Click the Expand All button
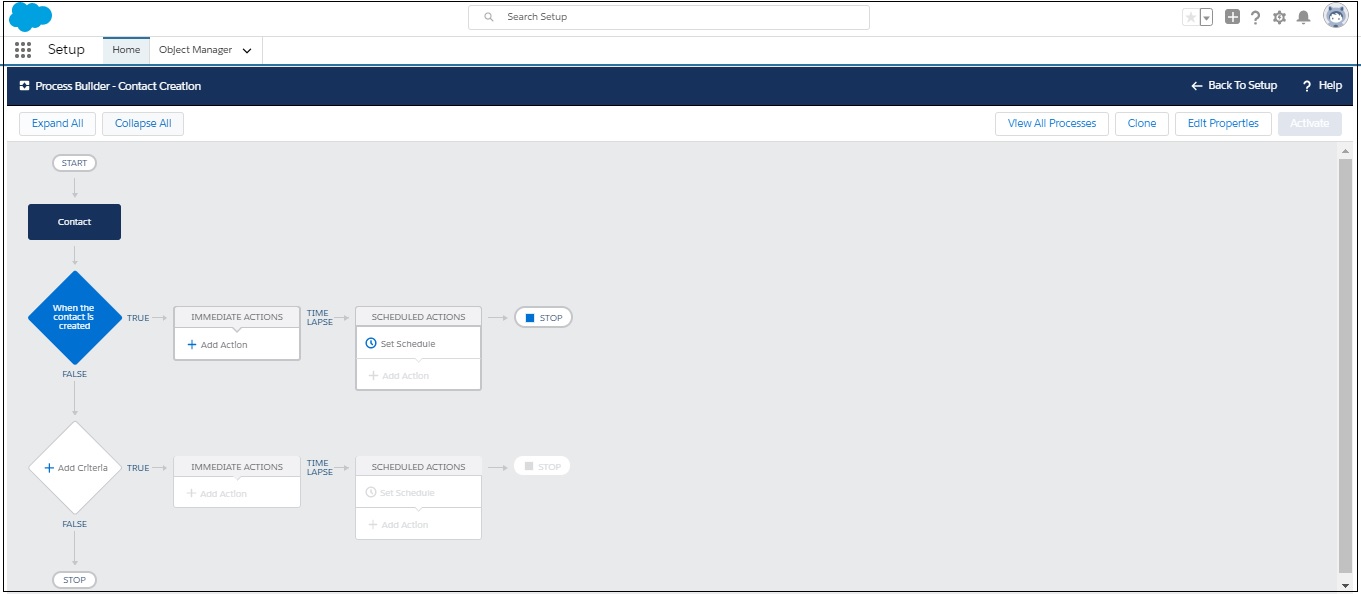1361x594 pixels. click(x=58, y=124)
